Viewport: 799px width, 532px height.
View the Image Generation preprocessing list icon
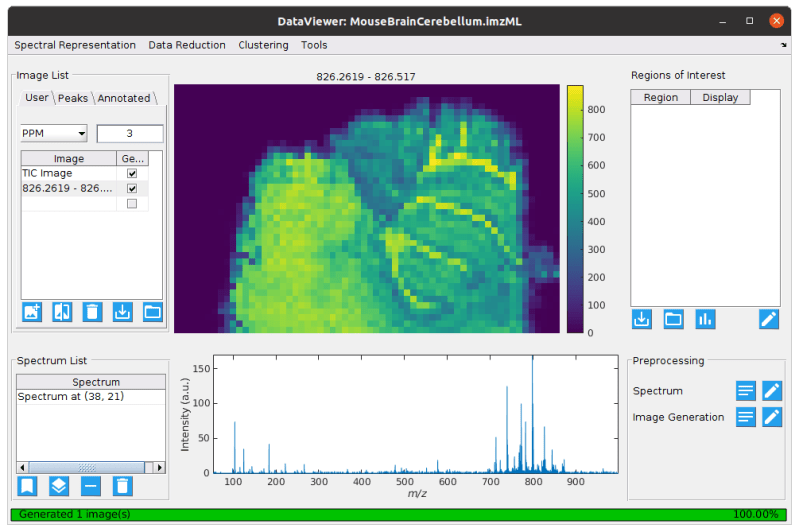(x=745, y=417)
